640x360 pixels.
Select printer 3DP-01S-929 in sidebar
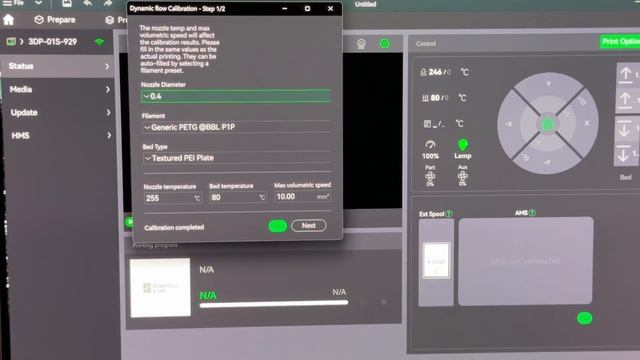[x=52, y=42]
